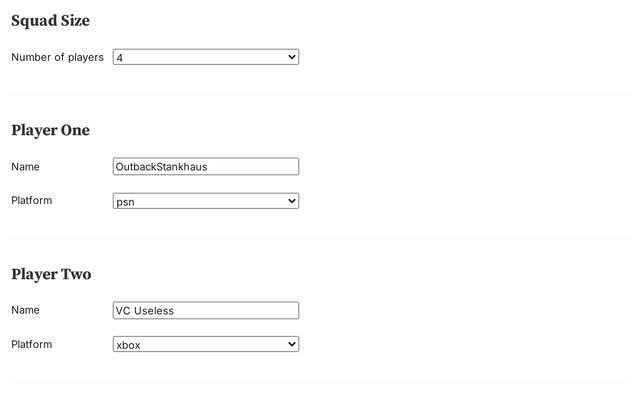Image resolution: width=640 pixels, height=400 pixels.
Task: Click the divider line below Player One section
Action: (x=320, y=238)
